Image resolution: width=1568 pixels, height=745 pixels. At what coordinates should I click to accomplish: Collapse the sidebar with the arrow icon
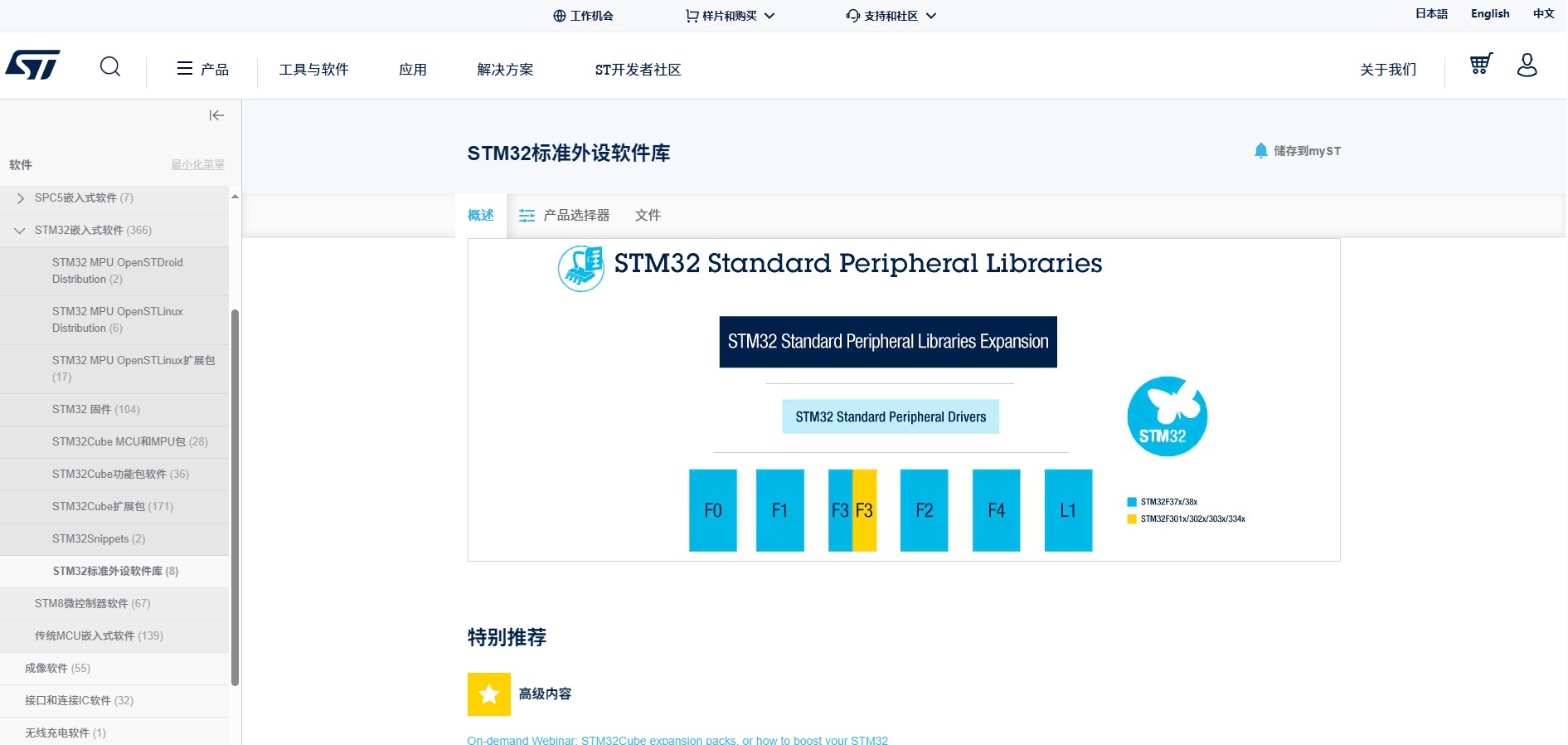(x=216, y=115)
